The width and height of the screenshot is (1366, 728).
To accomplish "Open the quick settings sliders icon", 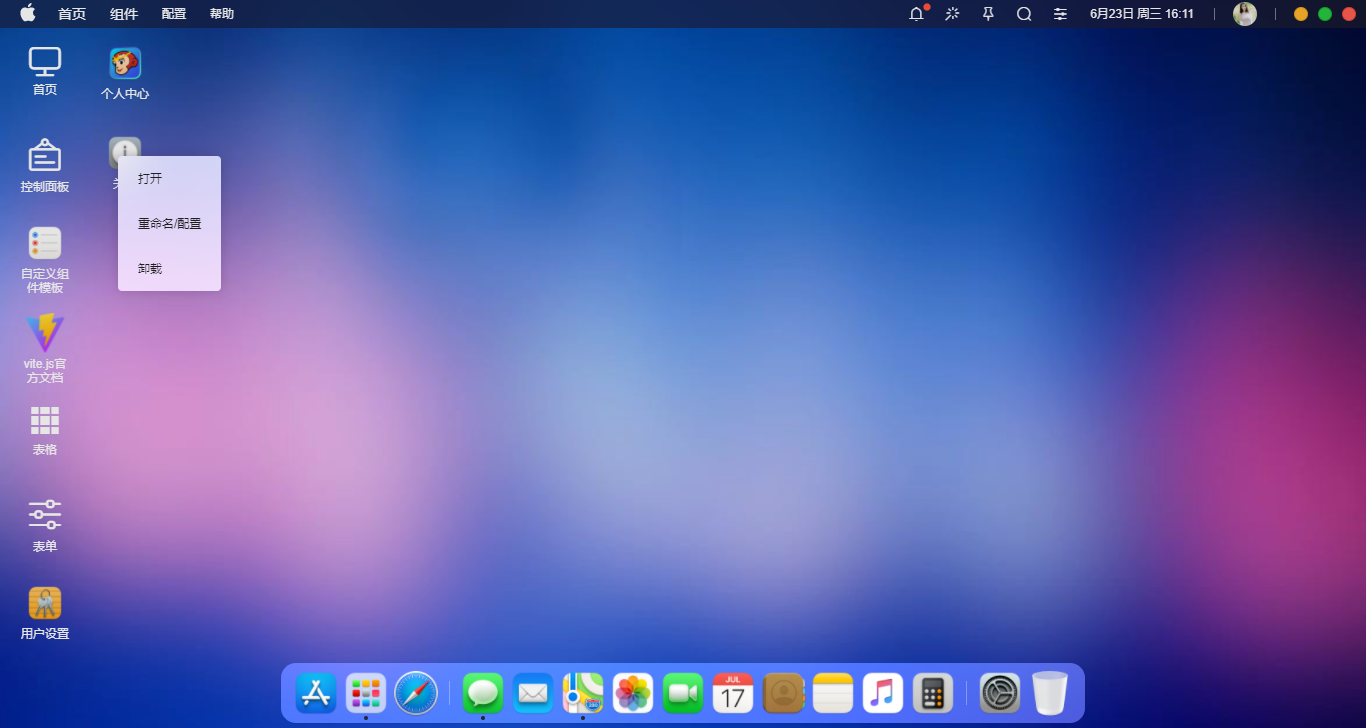I will tap(1059, 14).
